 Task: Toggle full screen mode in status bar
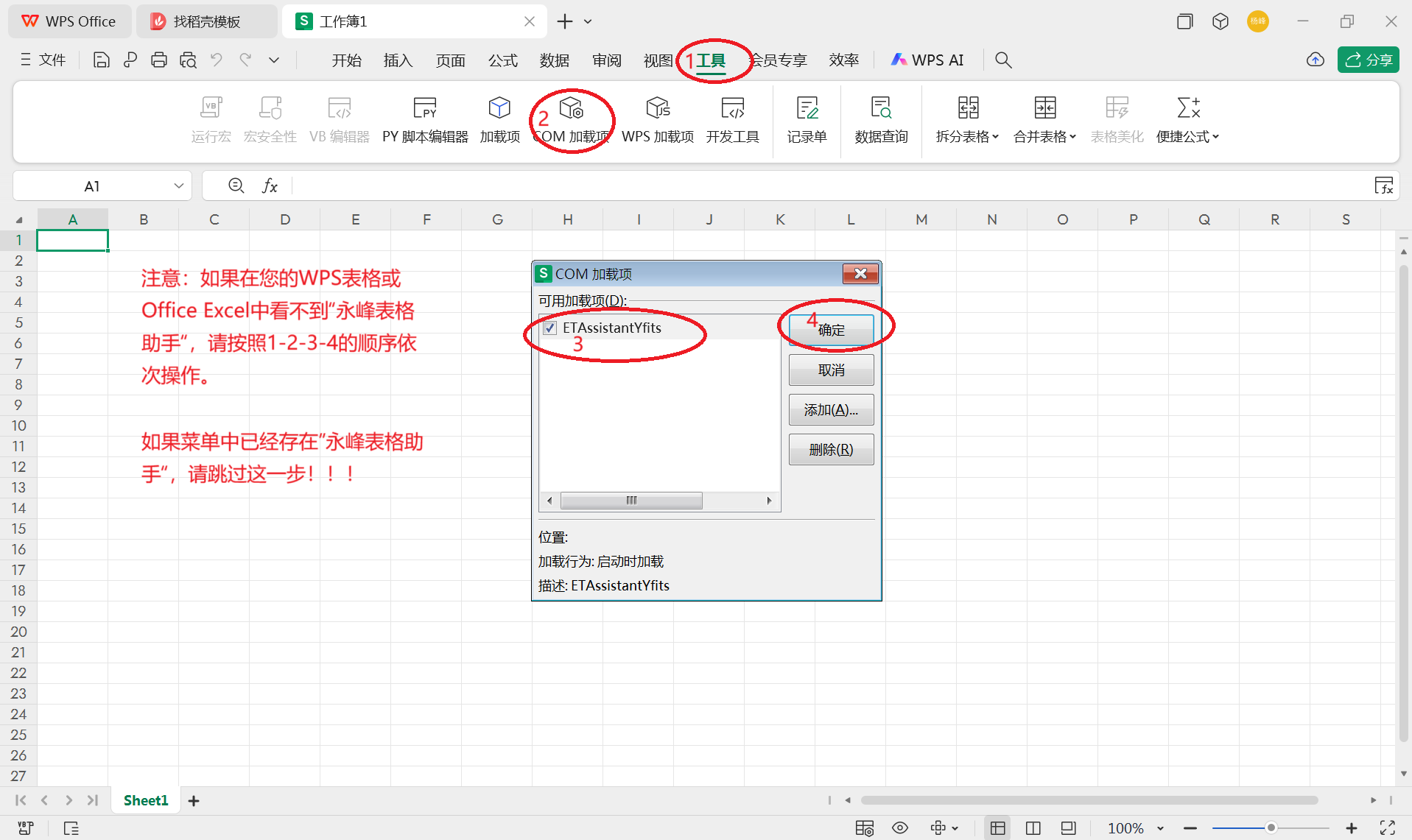tap(1386, 827)
